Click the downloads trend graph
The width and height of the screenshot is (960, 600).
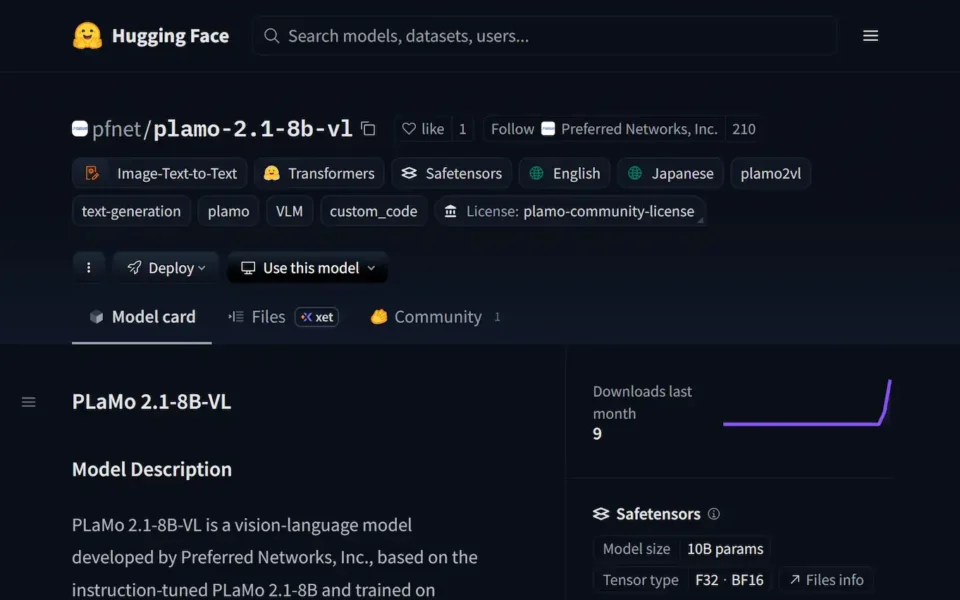pyautogui.click(x=806, y=404)
